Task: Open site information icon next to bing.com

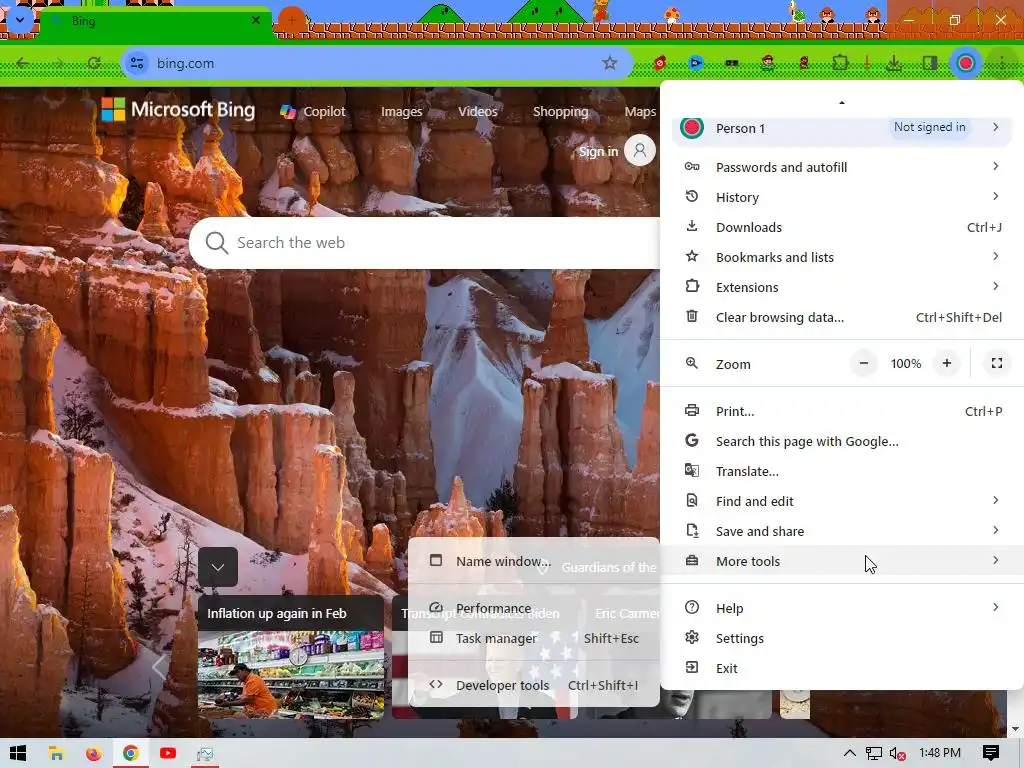Action: (137, 63)
